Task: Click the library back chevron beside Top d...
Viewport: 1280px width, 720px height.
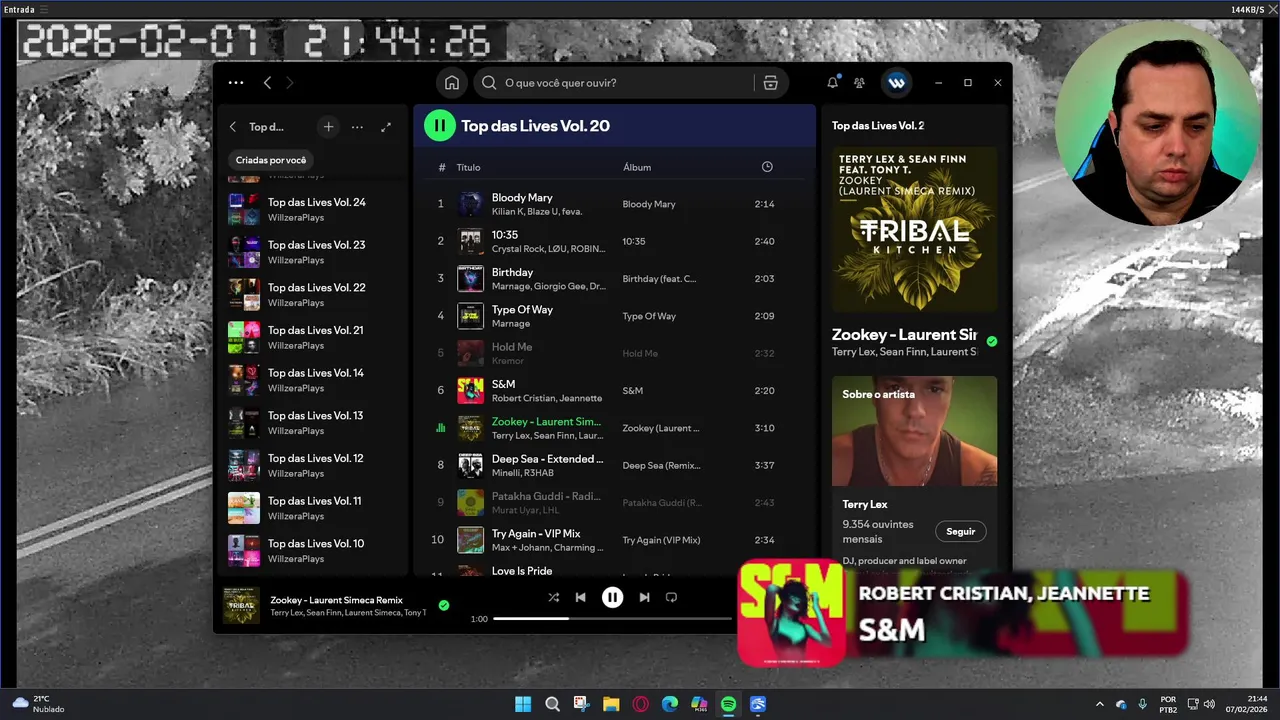Action: click(x=233, y=127)
